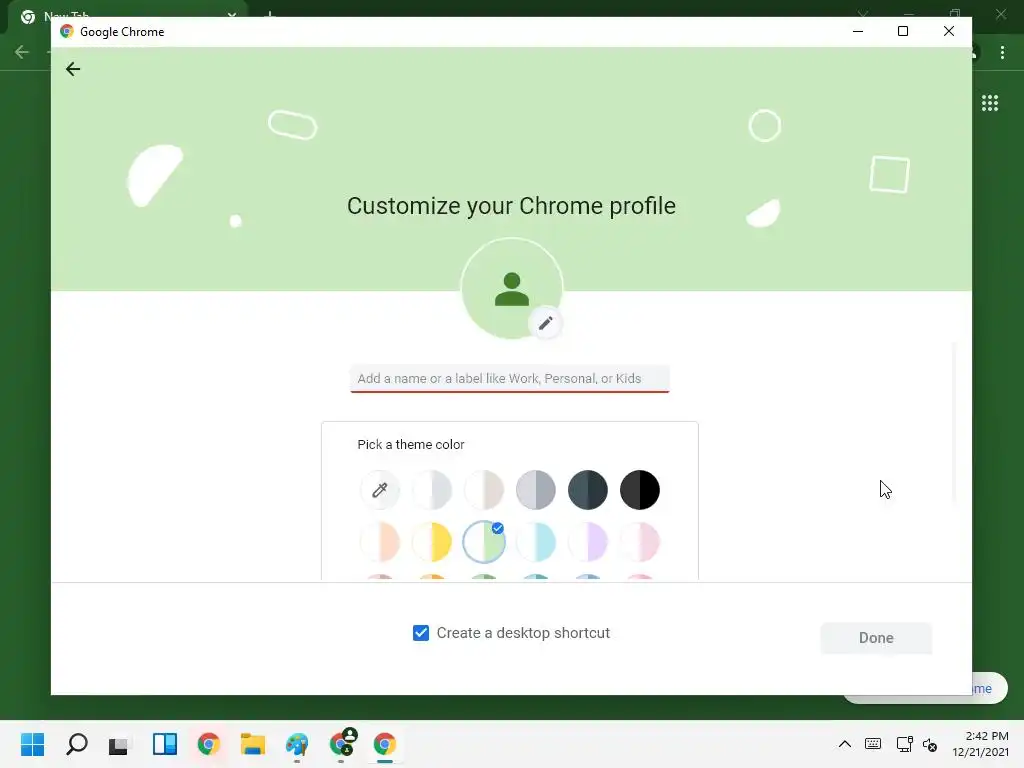
Task: Show hidden system tray icons
Action: (844, 744)
